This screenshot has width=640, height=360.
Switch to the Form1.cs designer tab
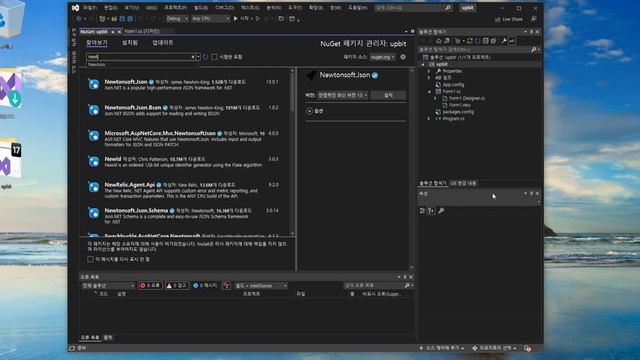click(x=142, y=31)
